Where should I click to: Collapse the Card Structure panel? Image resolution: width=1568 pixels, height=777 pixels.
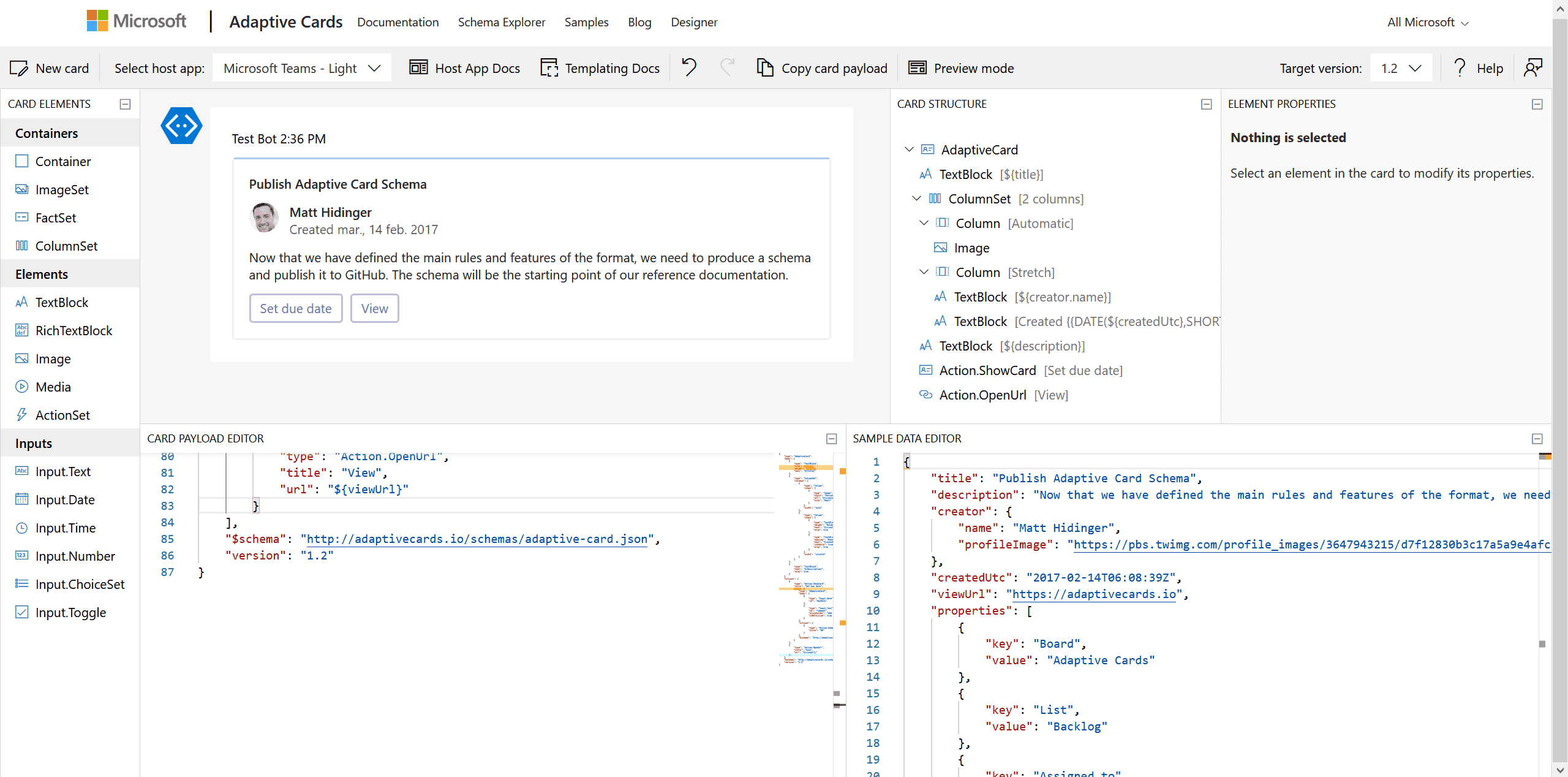[x=1207, y=104]
